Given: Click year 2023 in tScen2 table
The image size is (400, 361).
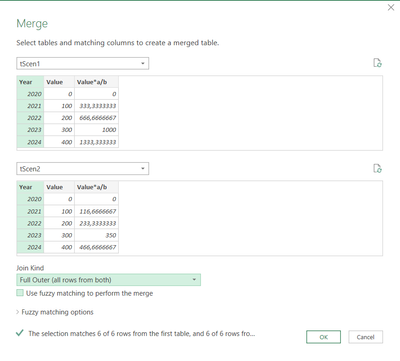Looking at the screenshot, I should (30, 235).
